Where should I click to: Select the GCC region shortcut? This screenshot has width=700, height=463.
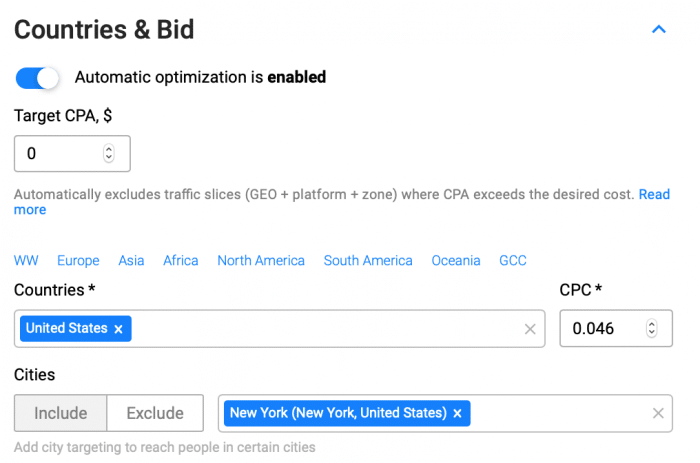tap(513, 260)
